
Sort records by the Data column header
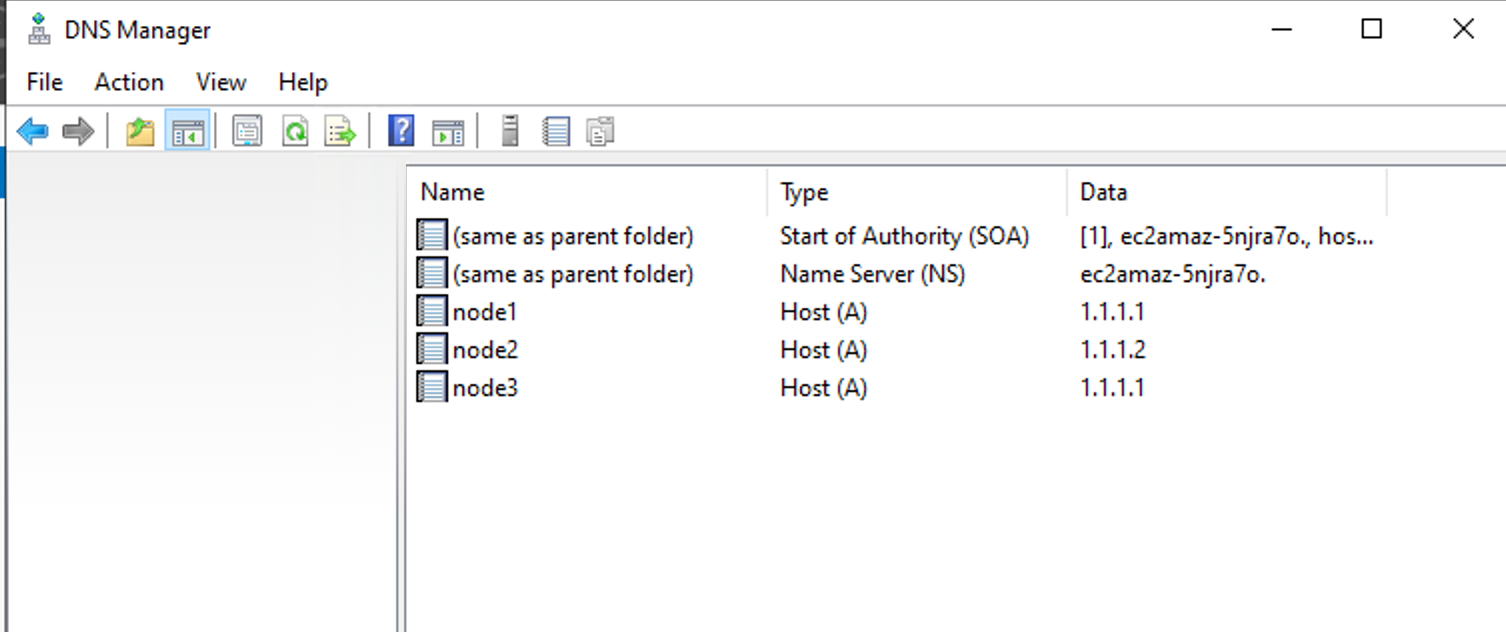click(x=1103, y=191)
